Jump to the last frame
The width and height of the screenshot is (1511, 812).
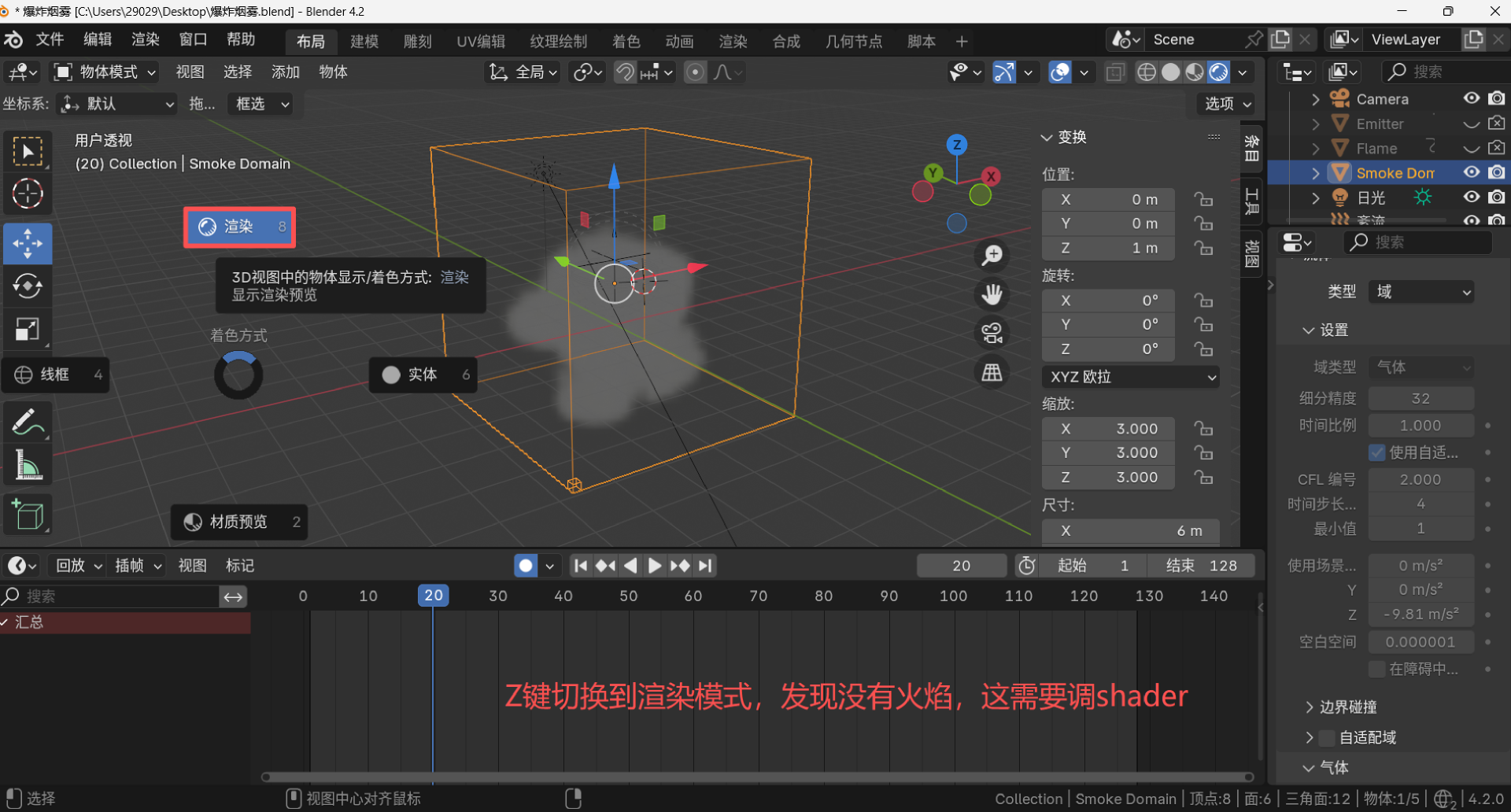tap(706, 566)
